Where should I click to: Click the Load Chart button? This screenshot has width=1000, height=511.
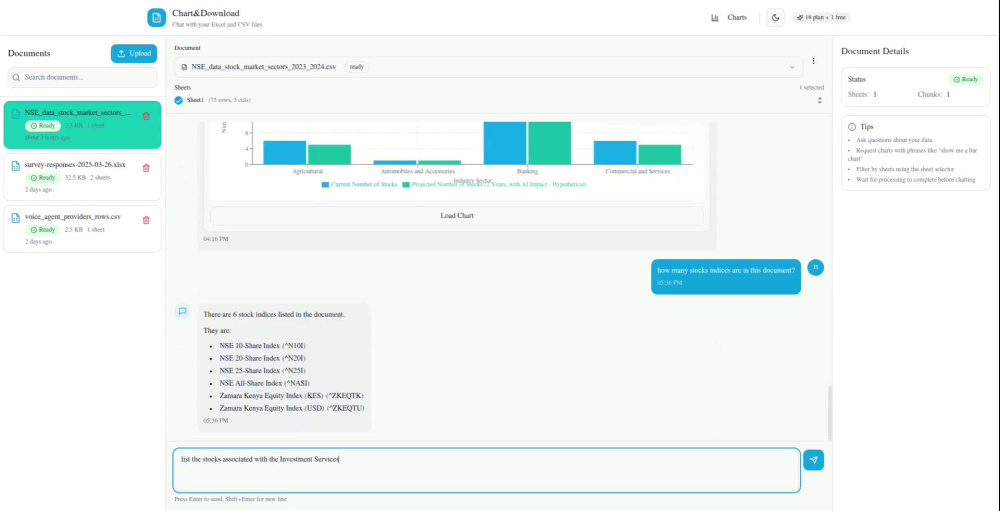pos(457,216)
